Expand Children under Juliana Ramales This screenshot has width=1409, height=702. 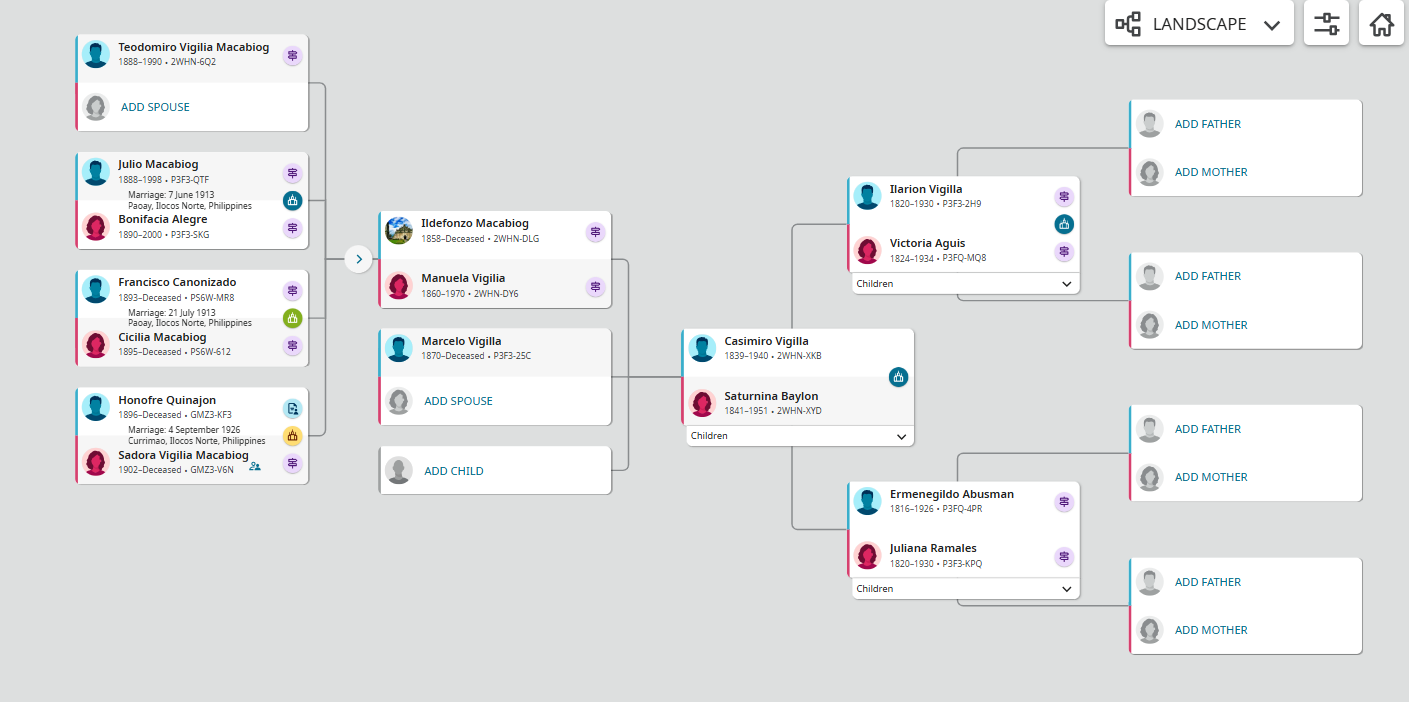click(966, 589)
